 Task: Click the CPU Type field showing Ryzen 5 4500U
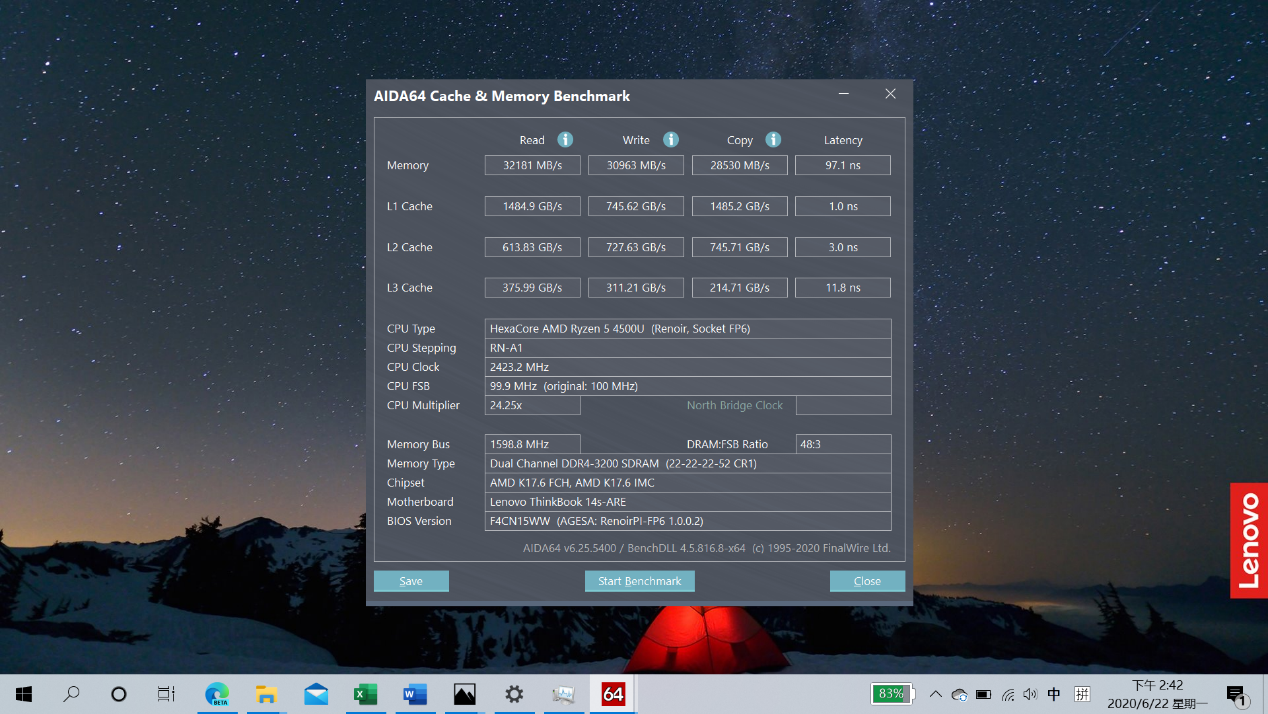[x=688, y=329]
